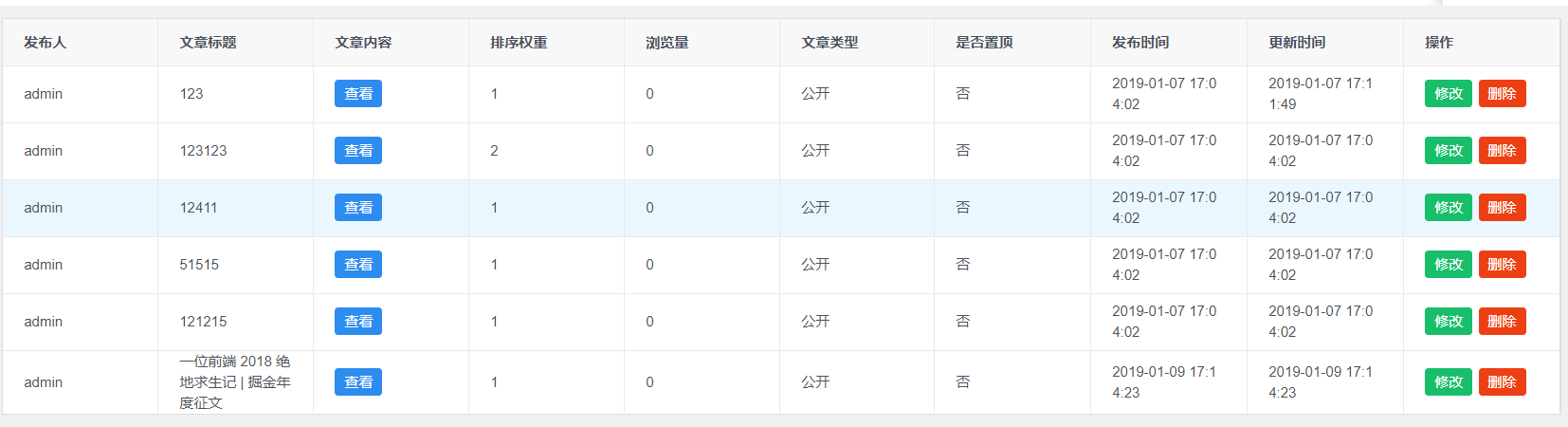The width and height of the screenshot is (1568, 427).
Task: Delete article 123 with red 删除 button
Action: tap(1503, 93)
